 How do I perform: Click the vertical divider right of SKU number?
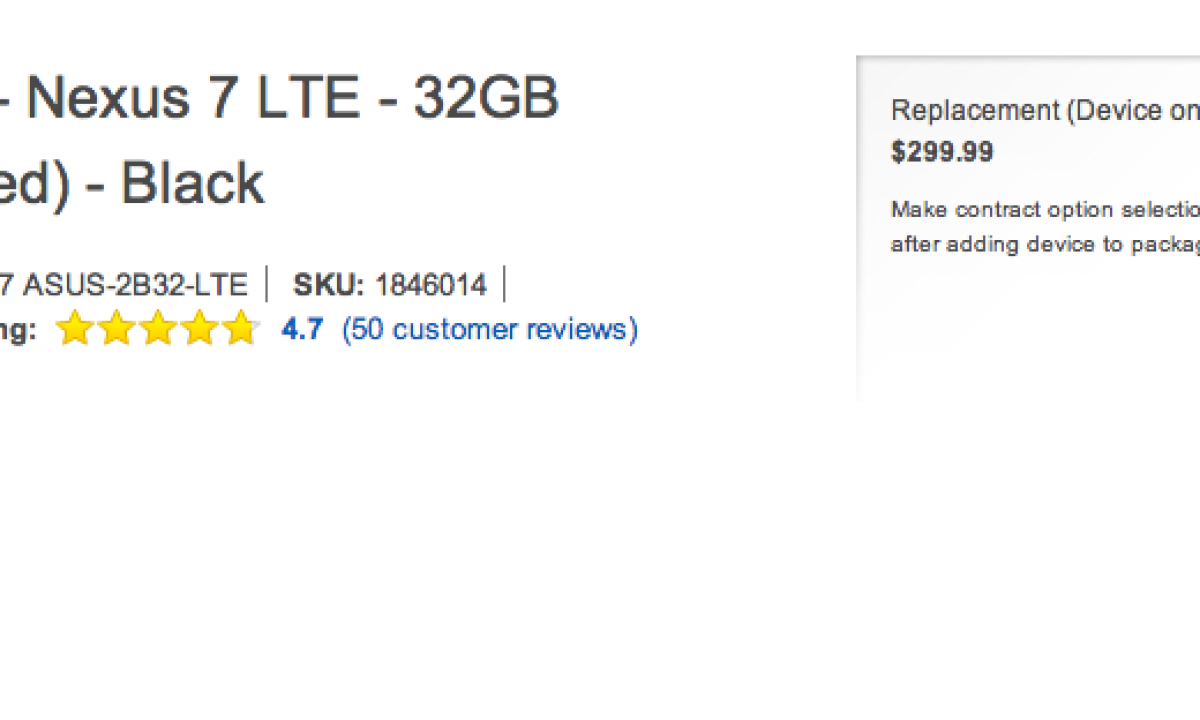click(505, 285)
